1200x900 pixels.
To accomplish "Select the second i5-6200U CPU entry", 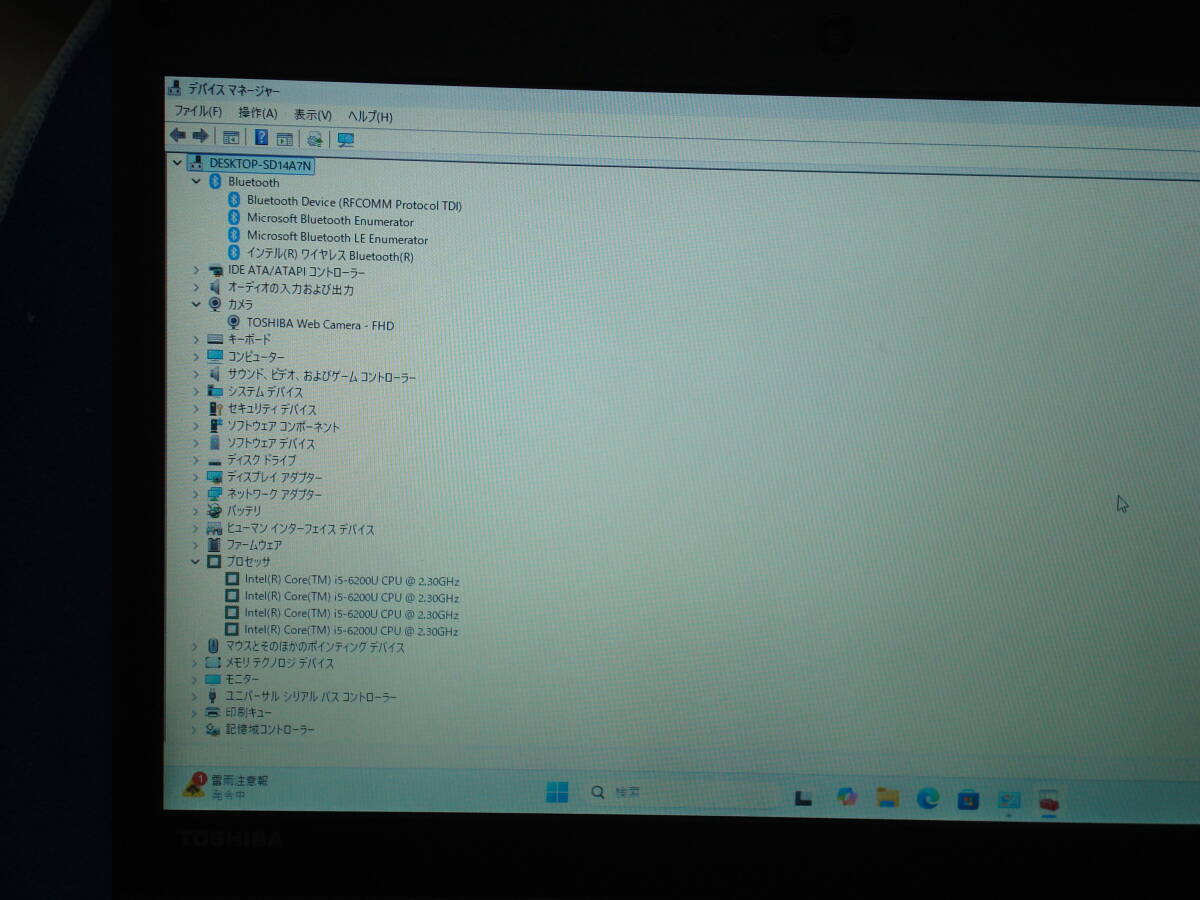I will click(x=351, y=597).
